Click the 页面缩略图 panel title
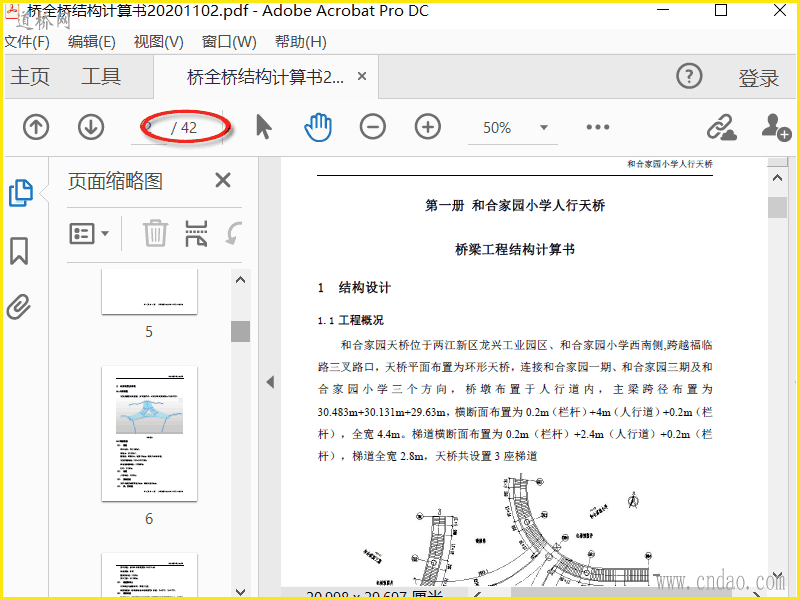800x600 pixels. (115, 181)
